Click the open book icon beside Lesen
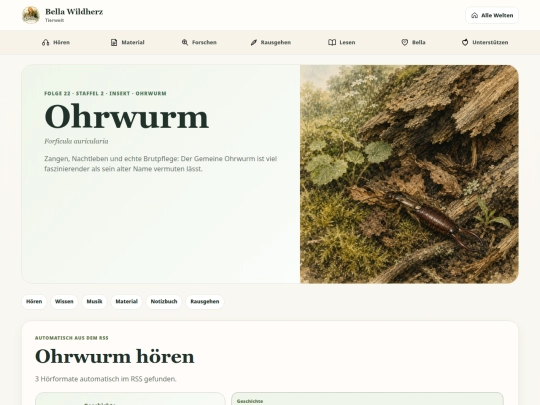Viewport: 540px width, 405px height. pyautogui.click(x=332, y=42)
